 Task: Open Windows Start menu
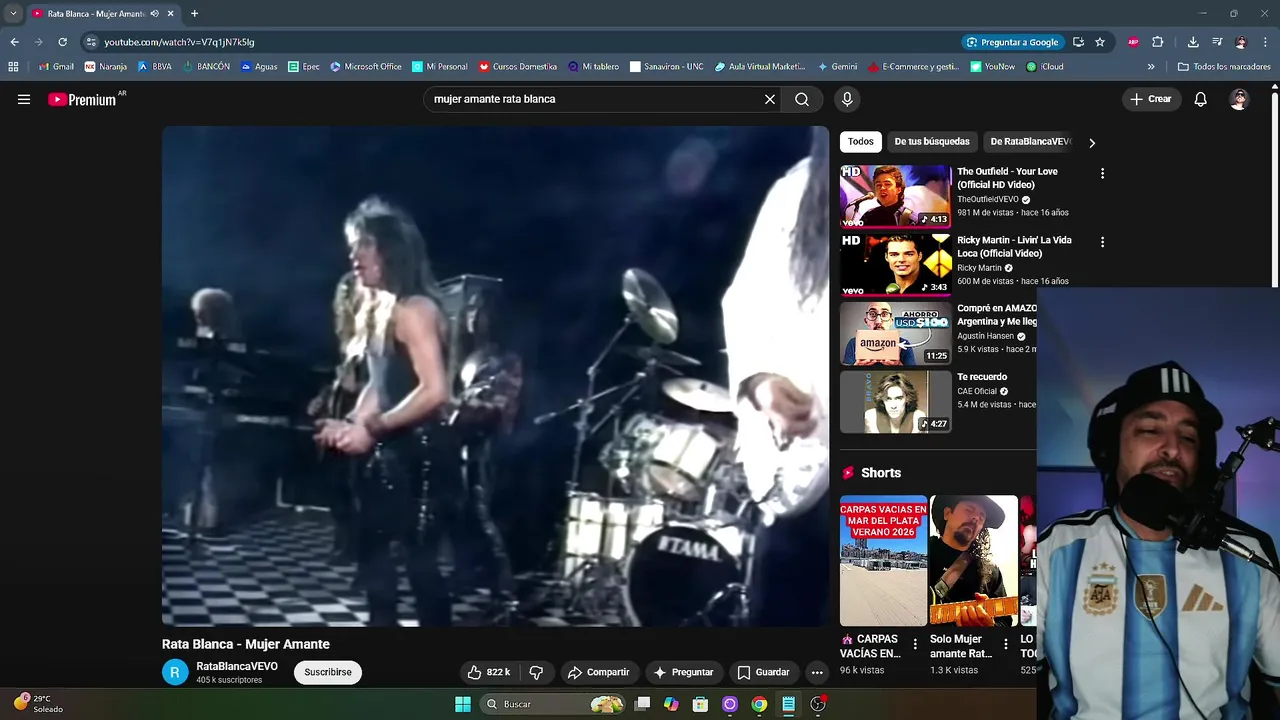point(463,704)
